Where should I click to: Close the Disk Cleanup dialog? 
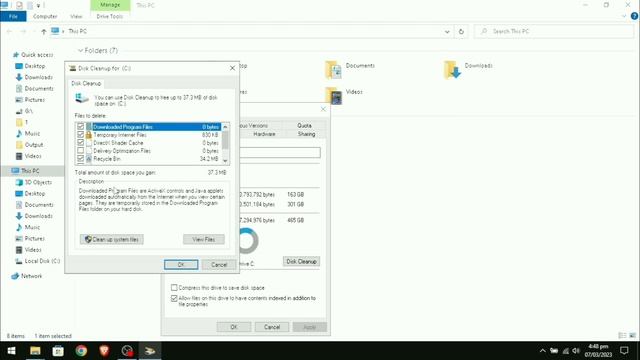pos(232,68)
